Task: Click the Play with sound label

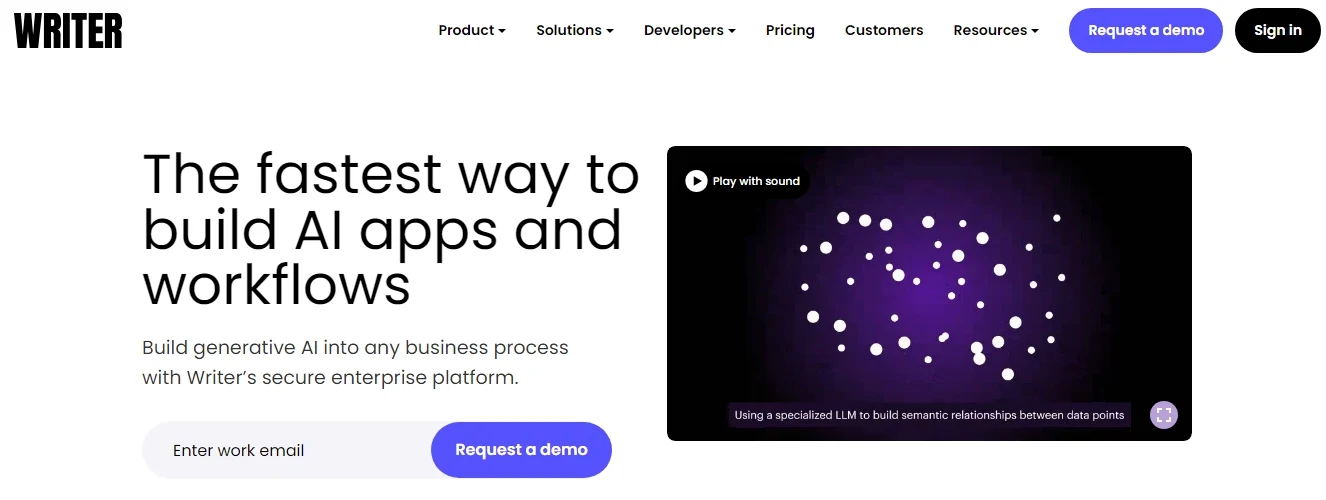Action: [x=756, y=181]
